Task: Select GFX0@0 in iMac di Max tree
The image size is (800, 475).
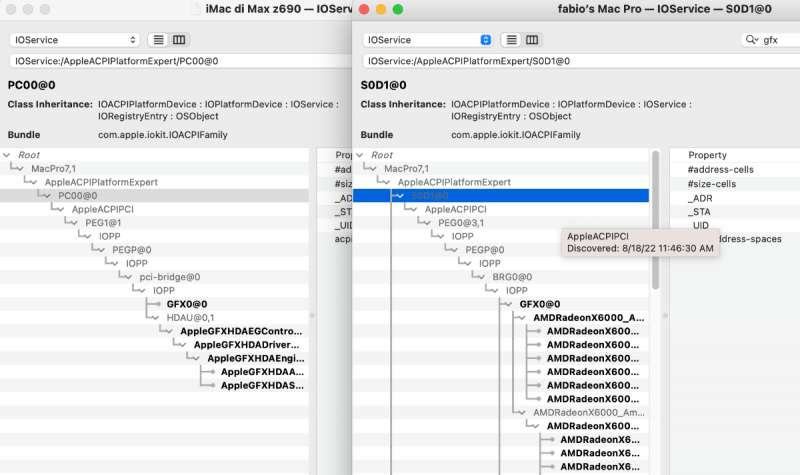Action: [187, 304]
